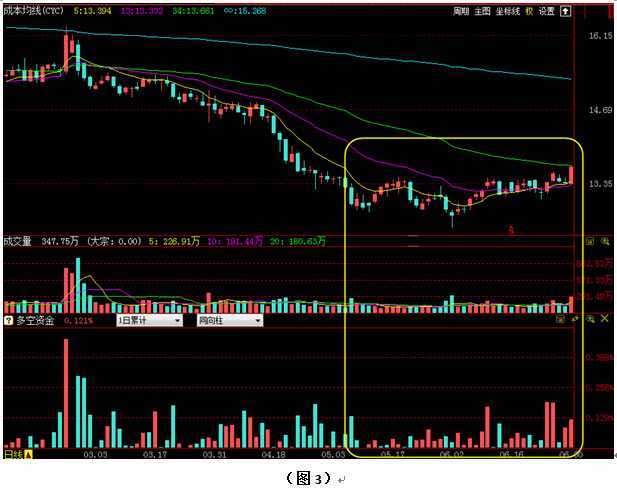This screenshot has width=617, height=499.
Task: Select the 日线 daily period tab
Action: [x=13, y=454]
